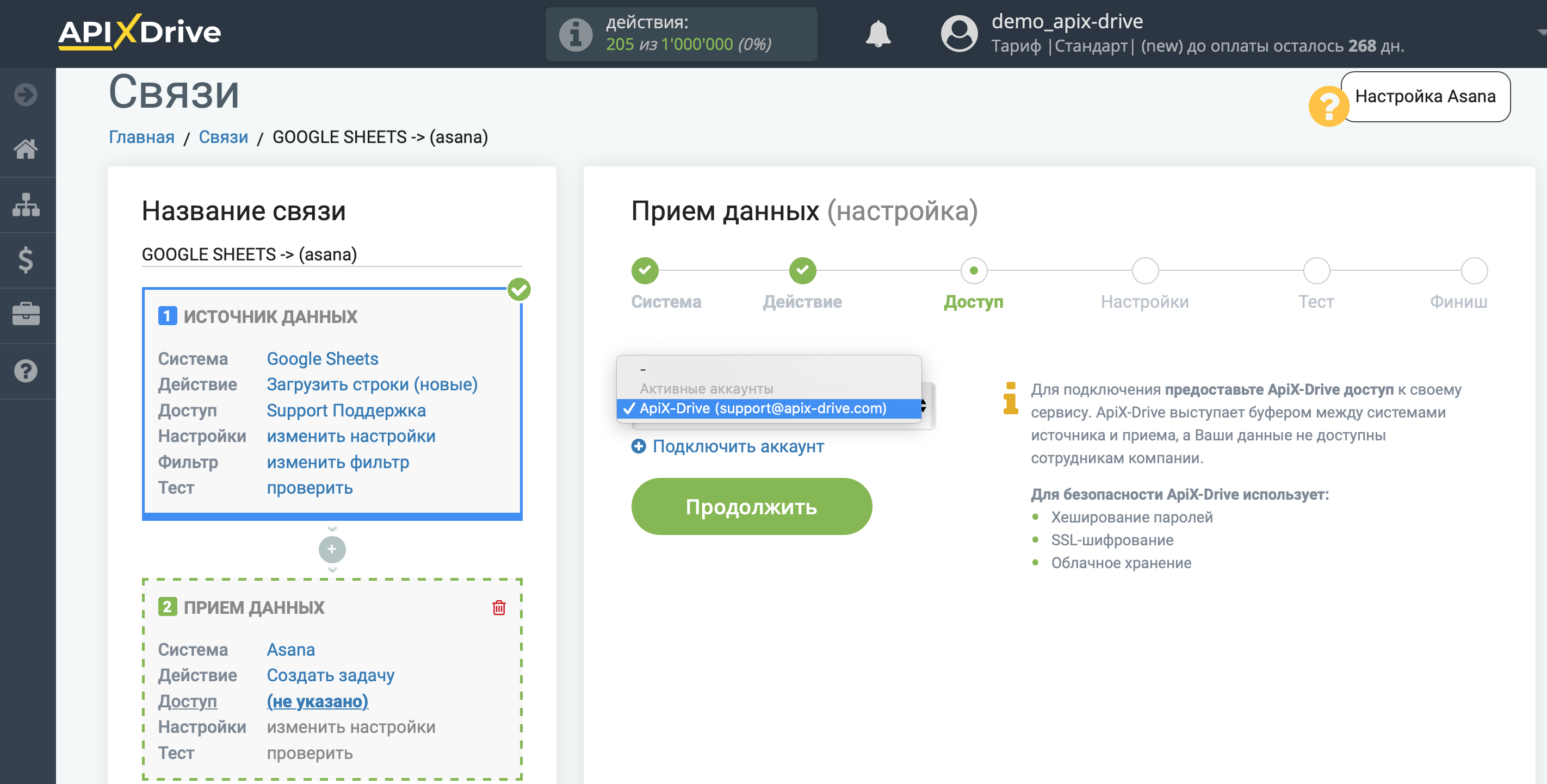Click the Тест step label
Image resolution: width=1547 pixels, height=784 pixels.
[x=1316, y=301]
